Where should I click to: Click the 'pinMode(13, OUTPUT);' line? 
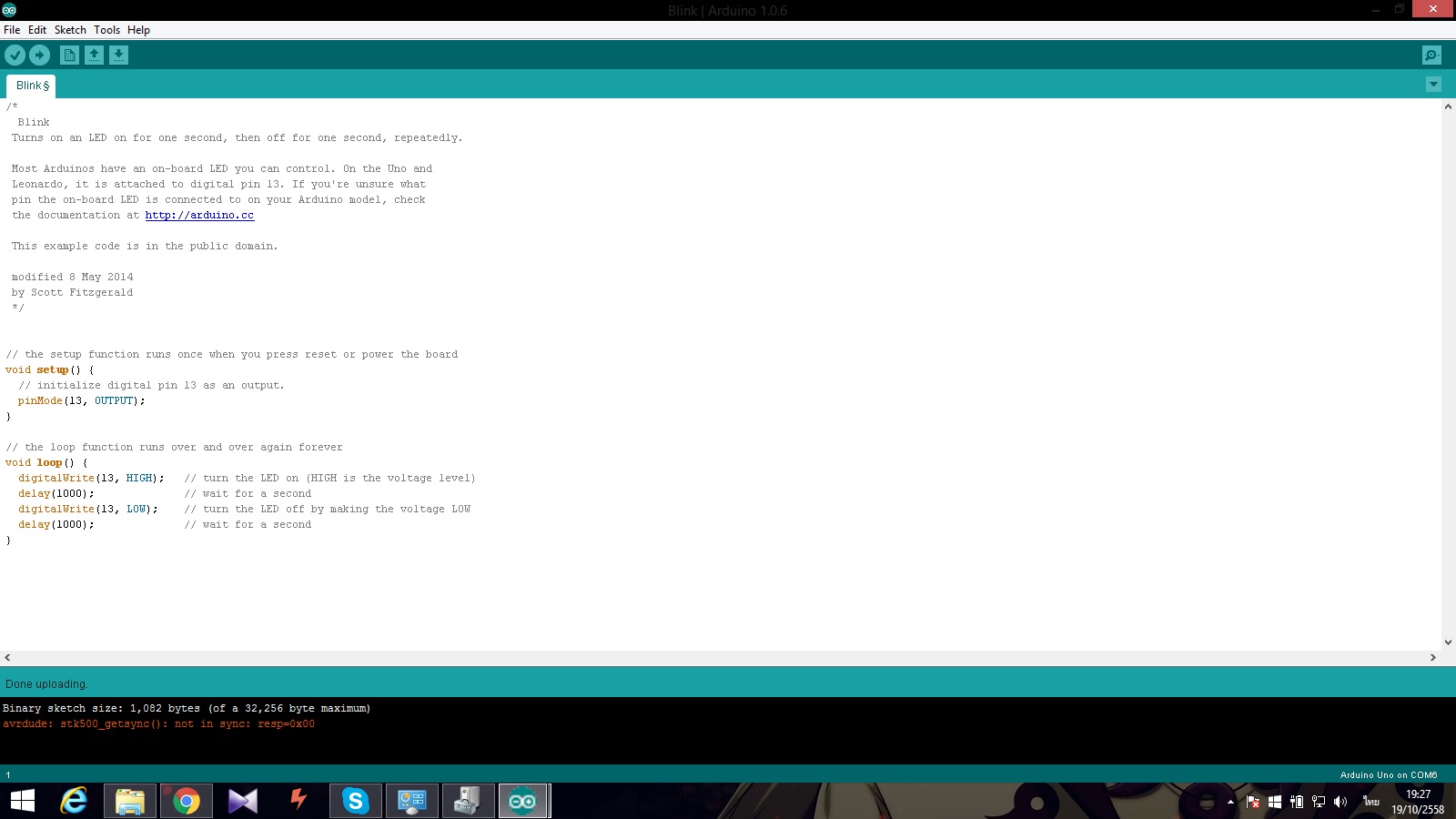81,401
